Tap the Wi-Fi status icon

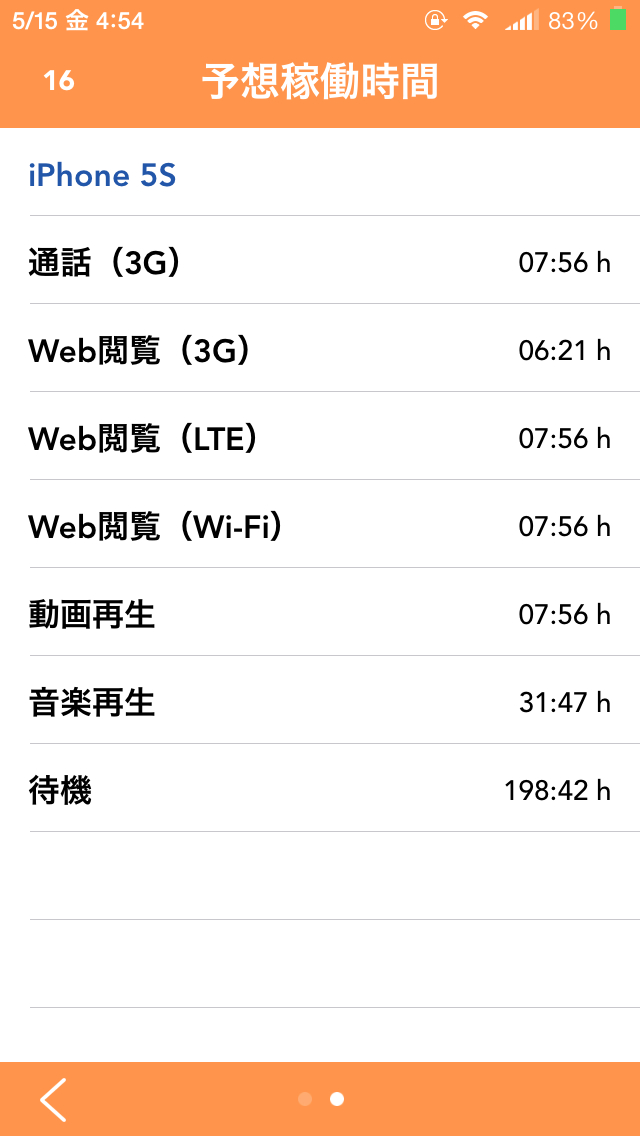coord(475,20)
